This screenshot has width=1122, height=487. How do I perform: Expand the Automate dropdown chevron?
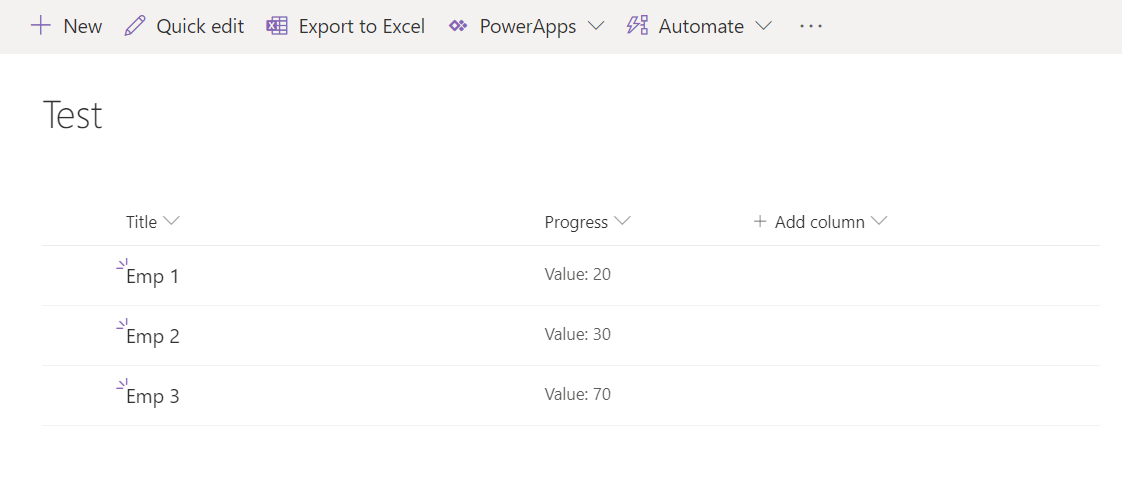(x=764, y=26)
